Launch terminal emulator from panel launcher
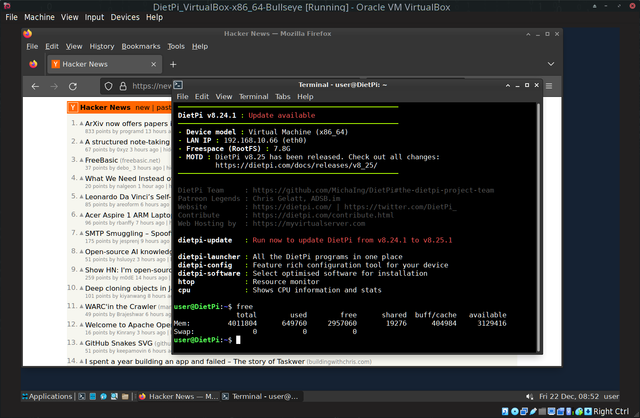Screen dimensions: 640x418 pos(82,396)
